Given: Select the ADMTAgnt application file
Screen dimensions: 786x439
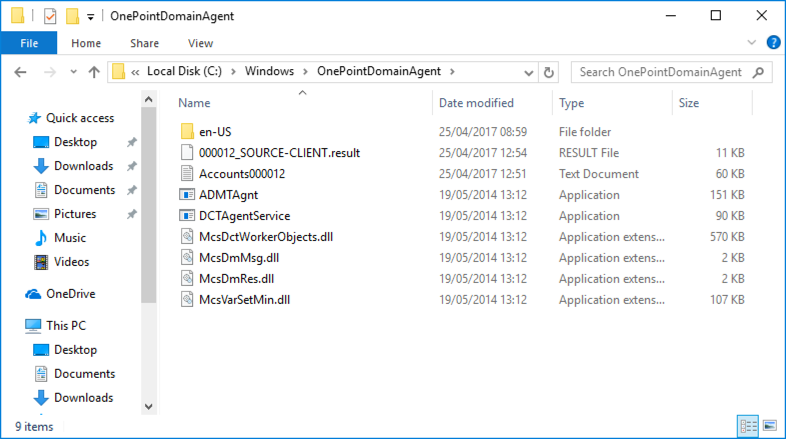Looking at the screenshot, I should [229, 195].
